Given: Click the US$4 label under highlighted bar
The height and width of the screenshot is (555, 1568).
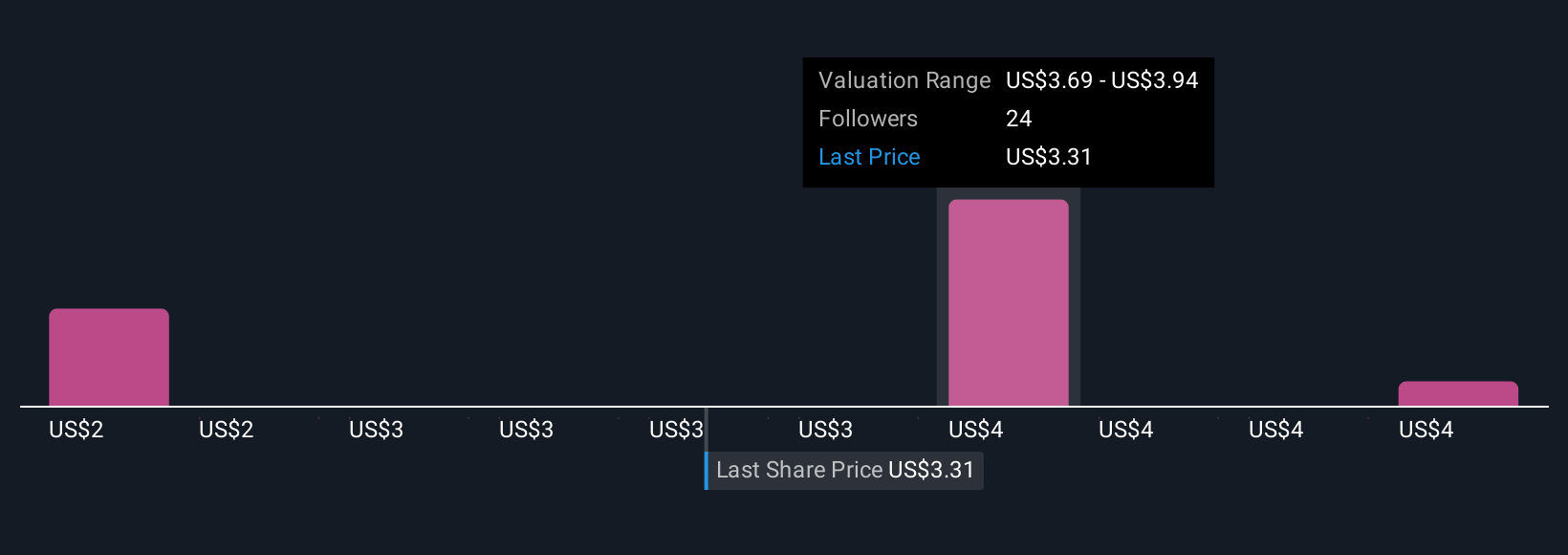Looking at the screenshot, I should pyautogui.click(x=976, y=430).
